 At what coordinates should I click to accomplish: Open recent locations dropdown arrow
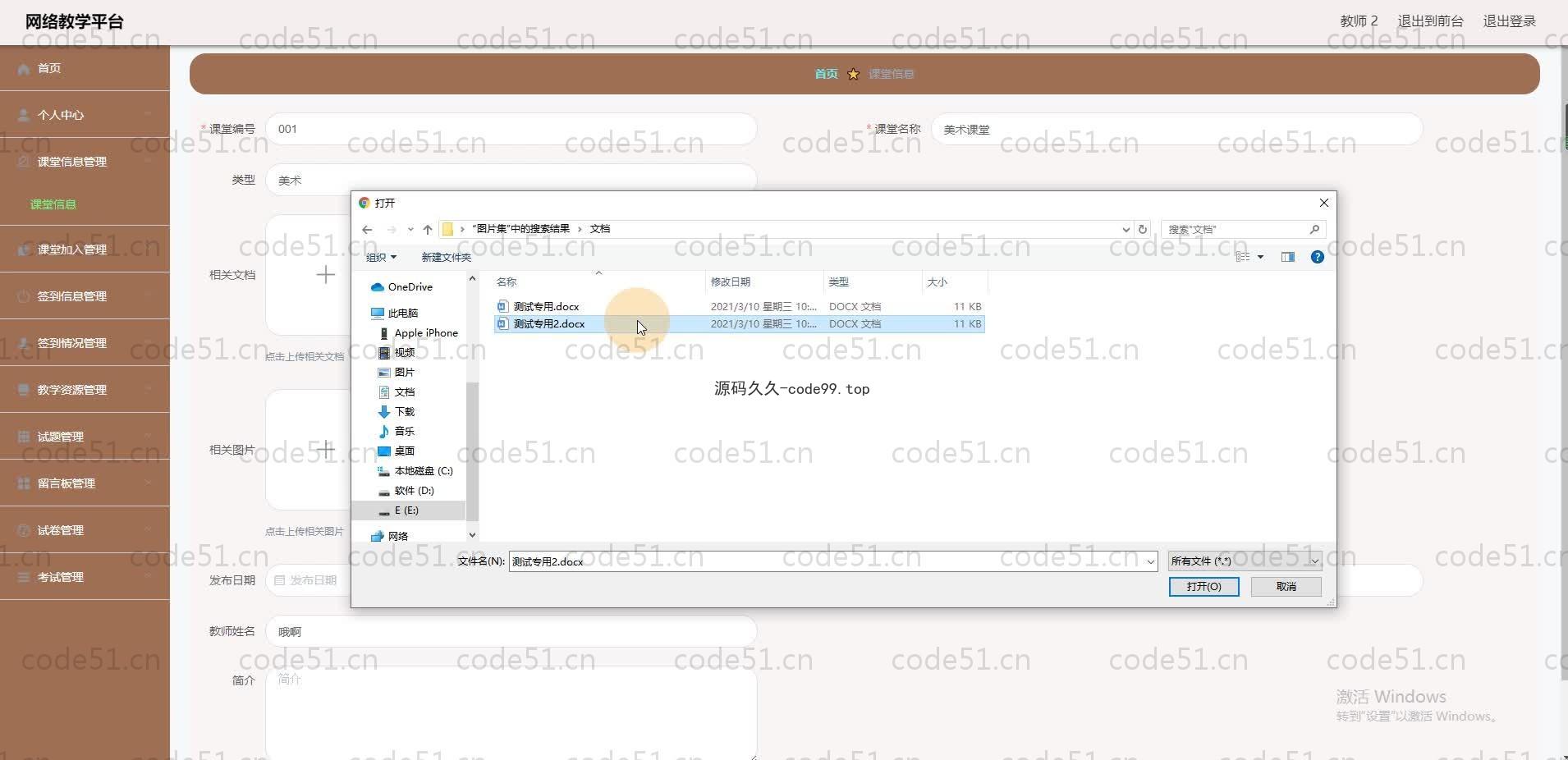pos(410,230)
